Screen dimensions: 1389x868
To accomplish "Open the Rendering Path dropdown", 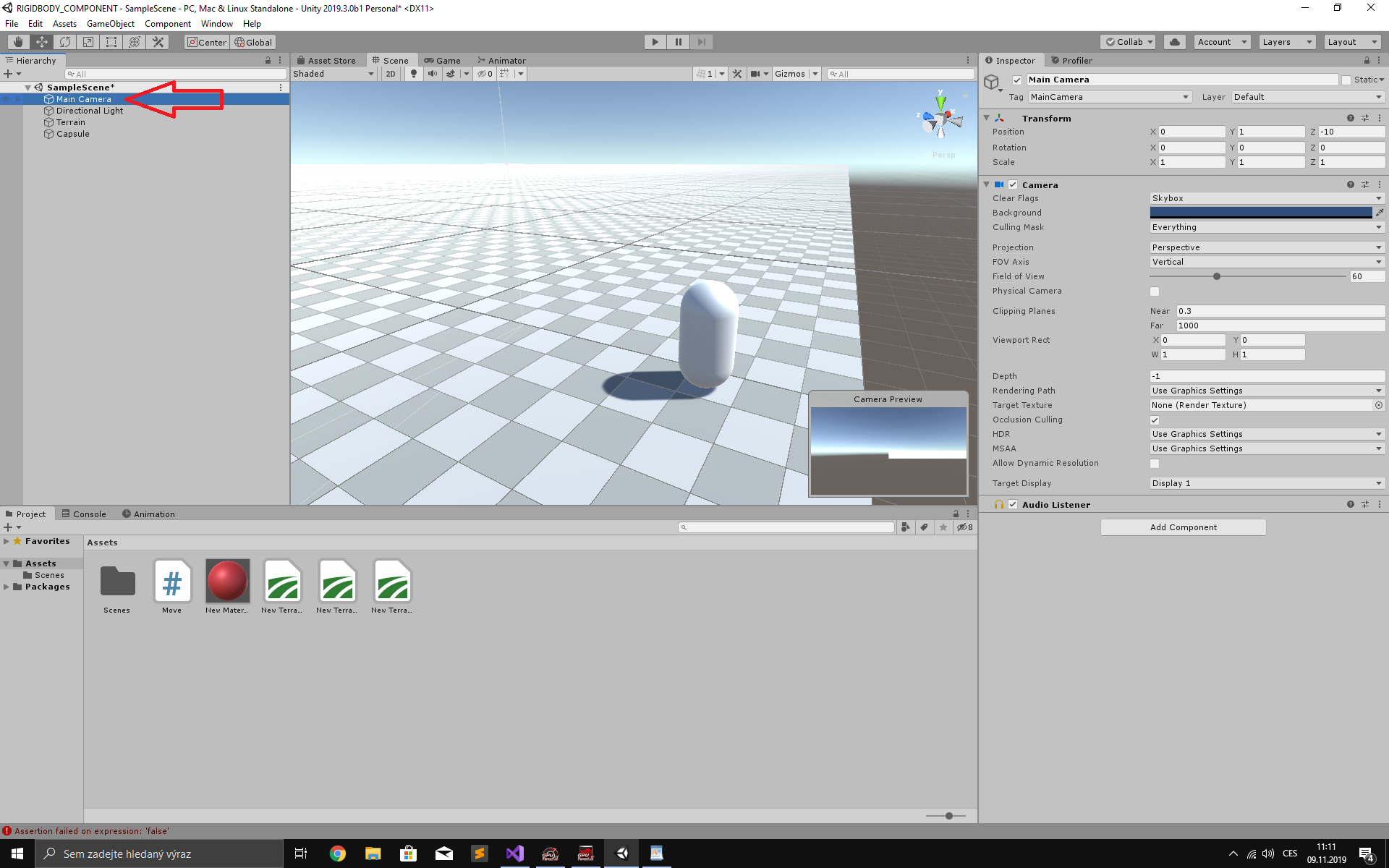I will [x=1265, y=390].
